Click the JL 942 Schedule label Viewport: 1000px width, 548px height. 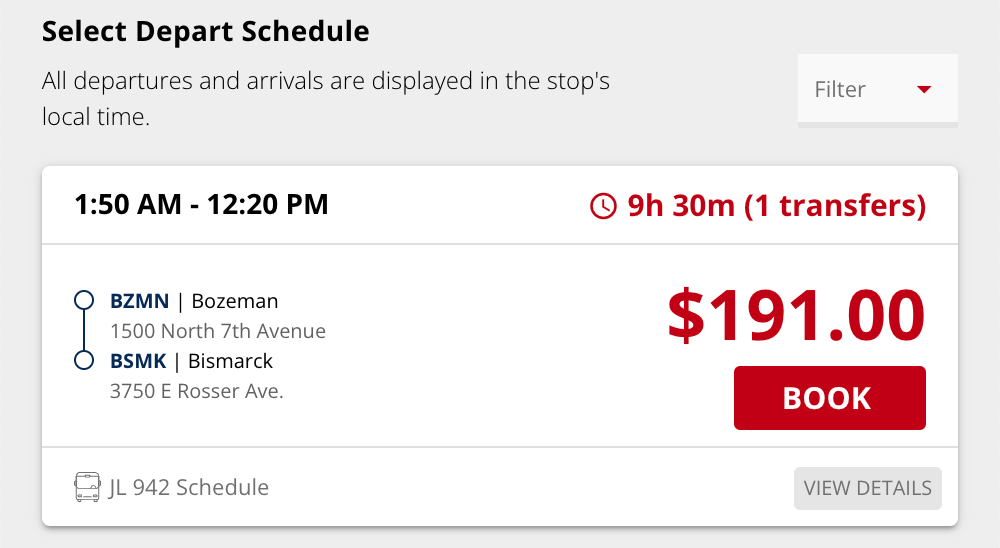(x=188, y=488)
